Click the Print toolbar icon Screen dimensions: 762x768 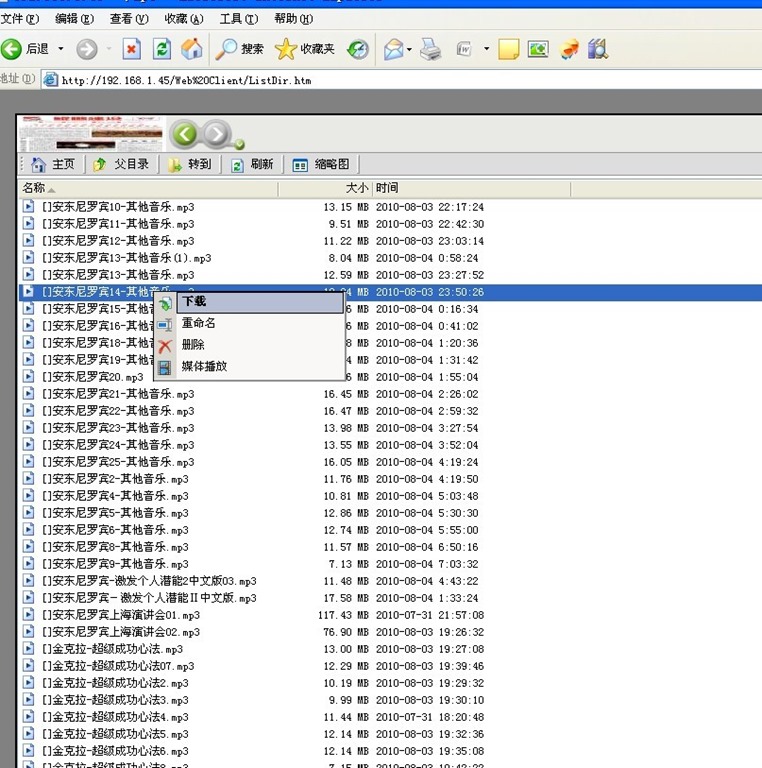point(430,49)
